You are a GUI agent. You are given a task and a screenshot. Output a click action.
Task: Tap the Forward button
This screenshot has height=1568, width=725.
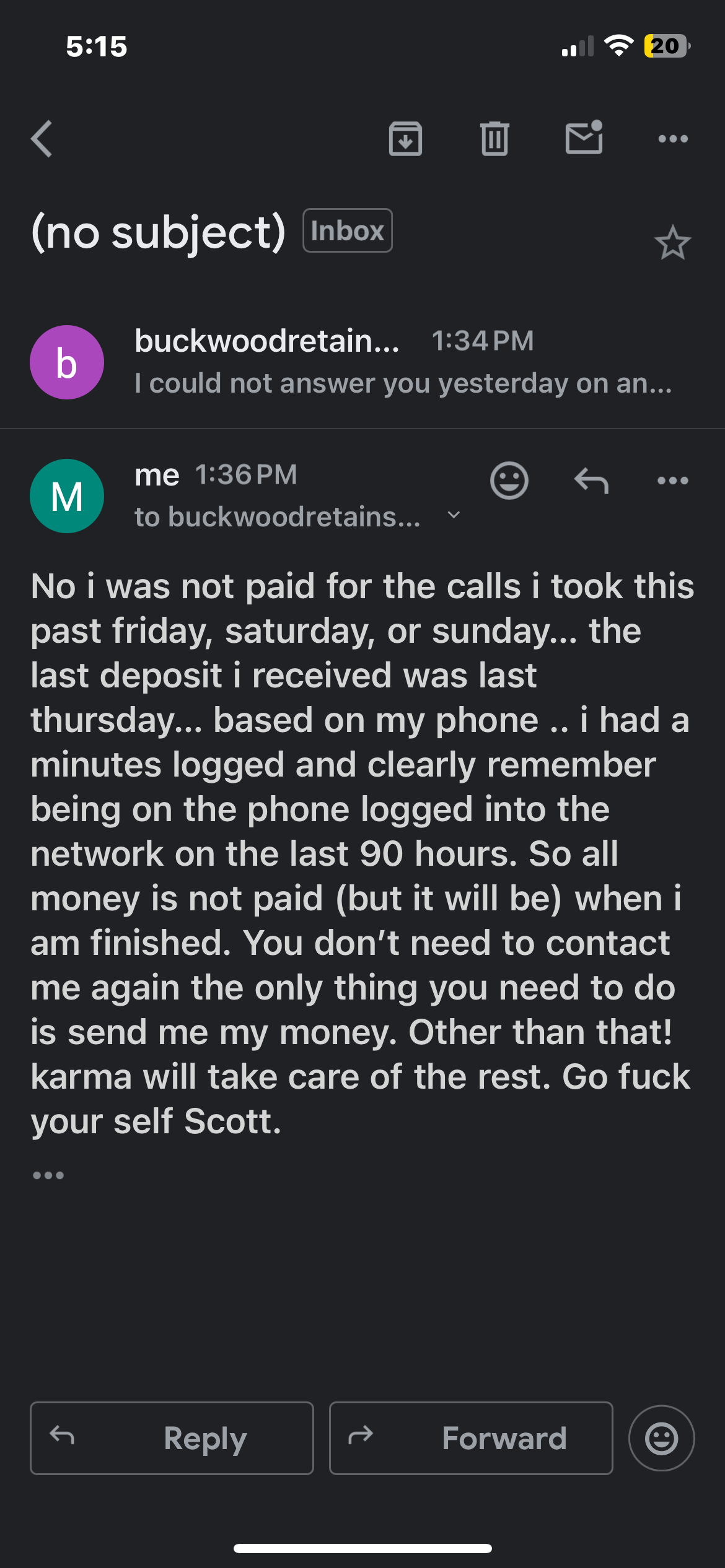tap(471, 1438)
